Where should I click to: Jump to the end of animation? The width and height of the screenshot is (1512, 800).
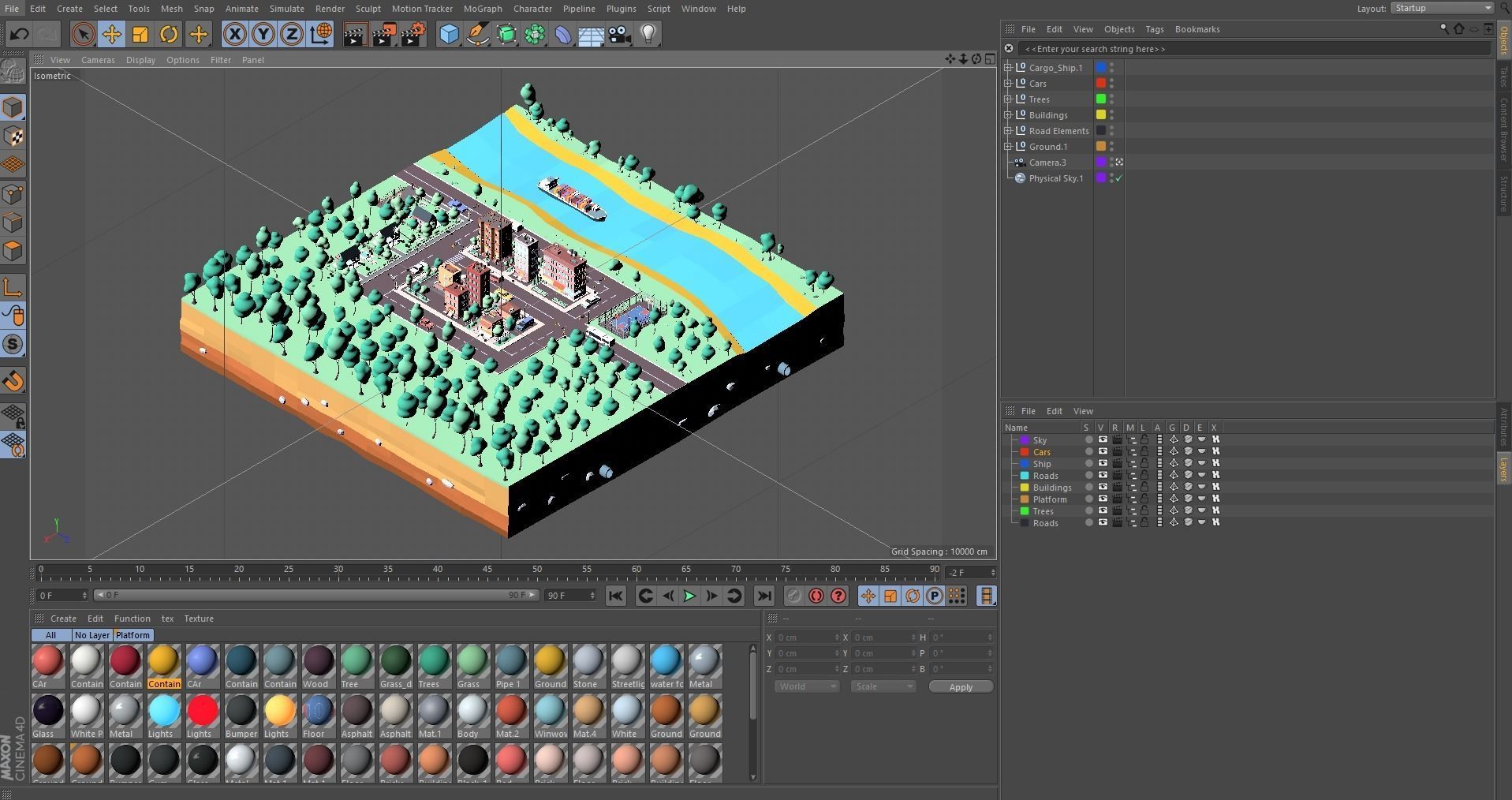pos(763,596)
